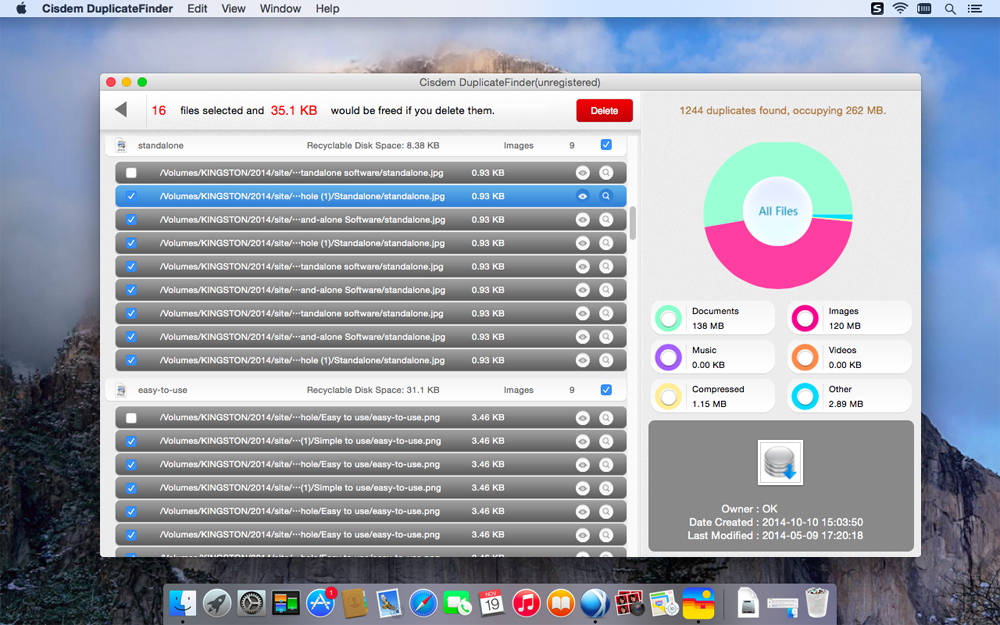The width and height of the screenshot is (1000, 625).
Task: Reveal unchecked standalone.jpg with magnifier icon
Action: coord(606,173)
